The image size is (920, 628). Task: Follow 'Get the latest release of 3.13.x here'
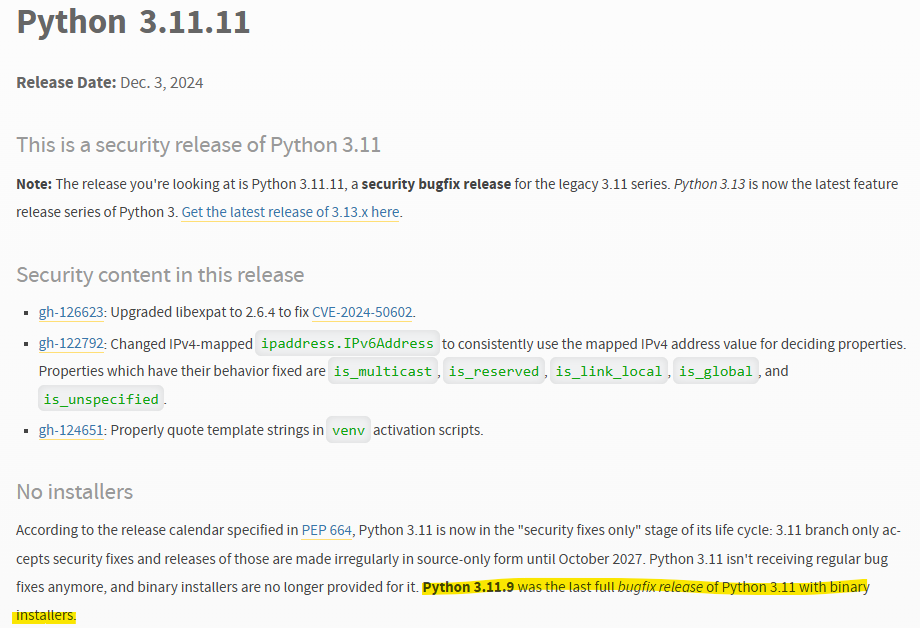290,212
